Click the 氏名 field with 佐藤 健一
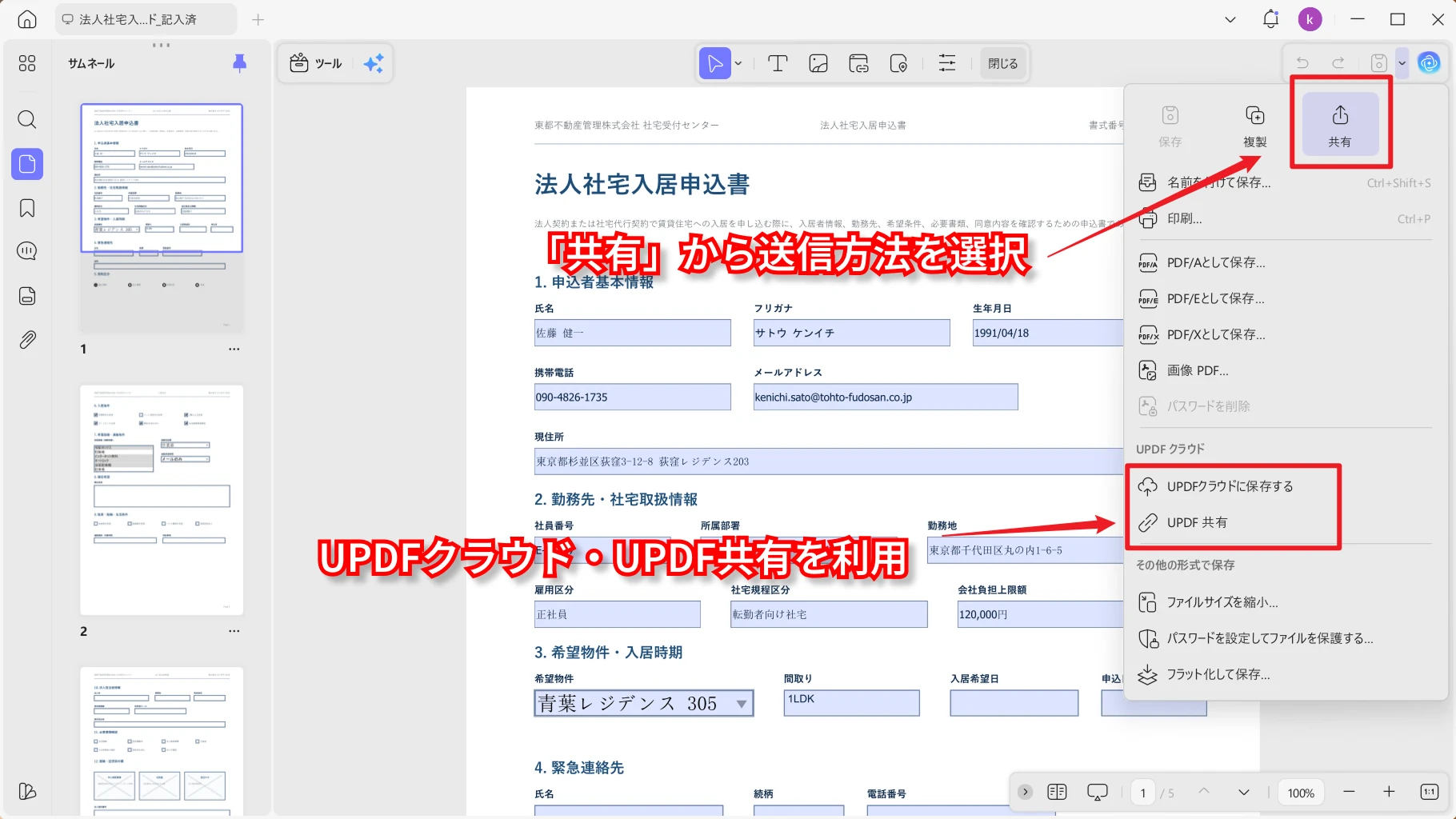The height and width of the screenshot is (819, 1456). [x=633, y=333]
